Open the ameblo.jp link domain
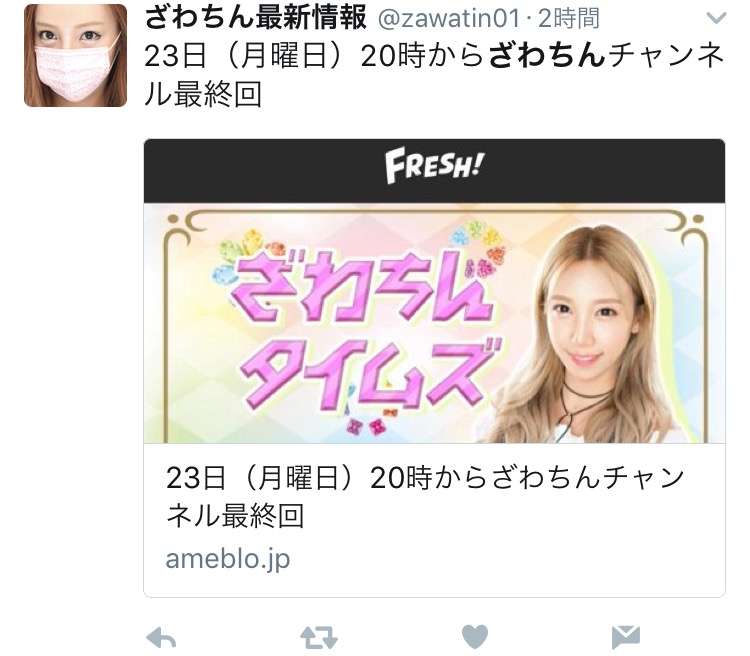Viewport: 750px width, 656px height. tap(228, 558)
